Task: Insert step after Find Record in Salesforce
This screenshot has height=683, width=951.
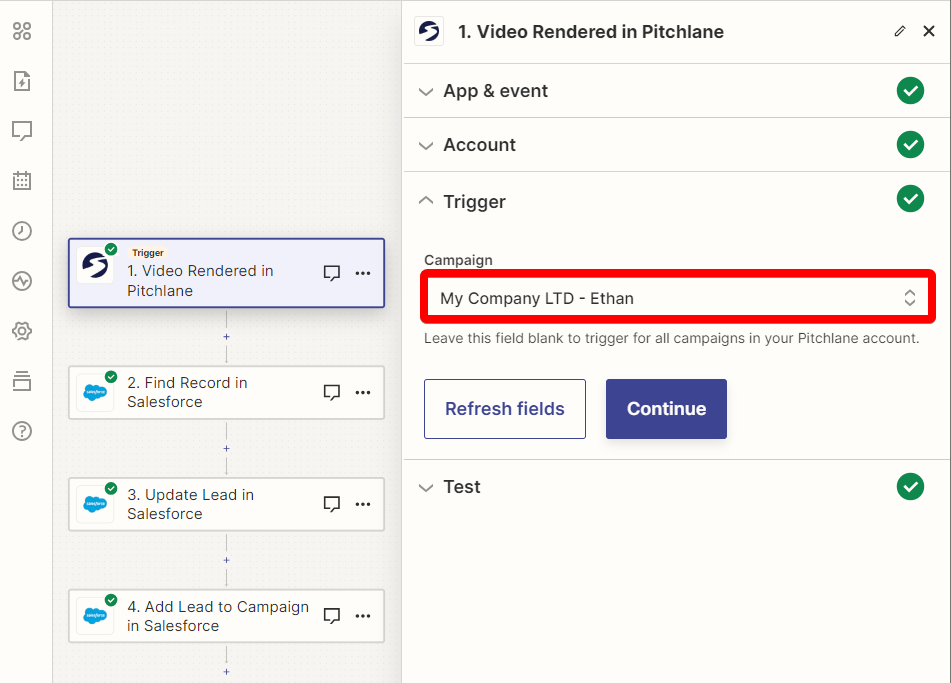Action: [226, 448]
